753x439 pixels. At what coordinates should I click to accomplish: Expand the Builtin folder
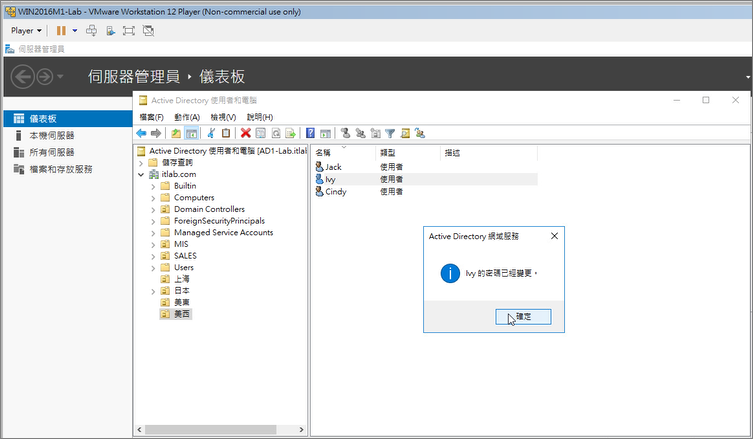153,186
